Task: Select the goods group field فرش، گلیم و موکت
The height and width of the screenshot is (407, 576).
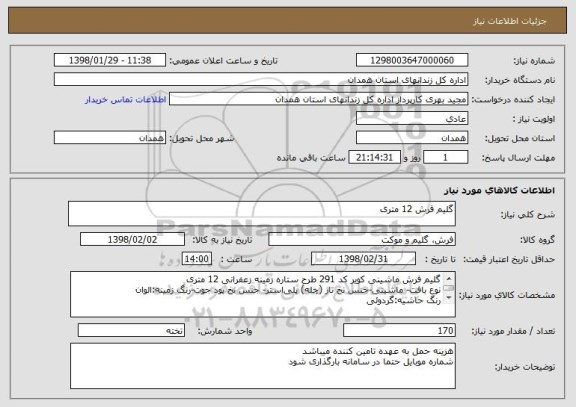Action: [362, 239]
